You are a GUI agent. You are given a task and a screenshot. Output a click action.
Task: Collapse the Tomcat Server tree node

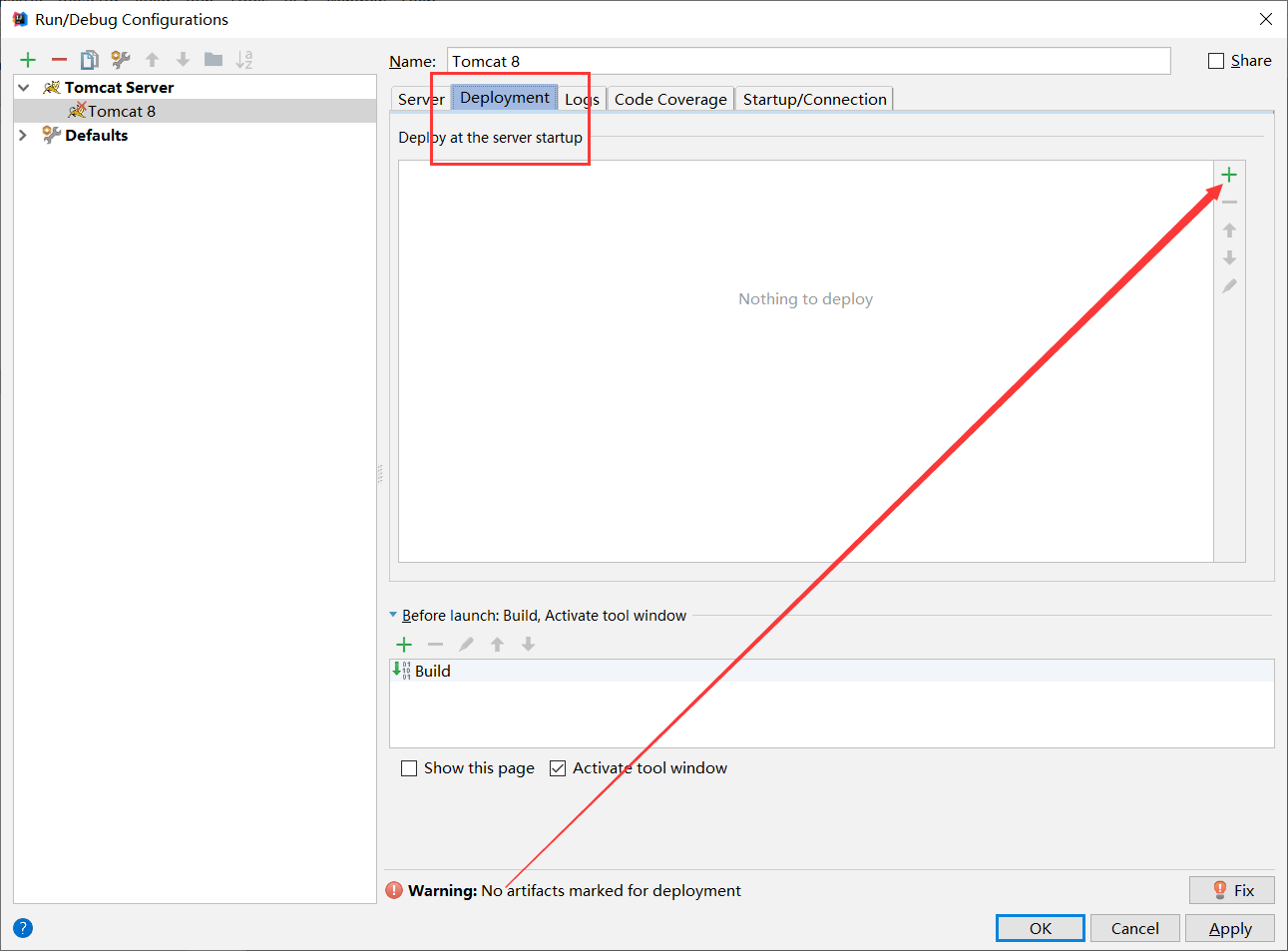(24, 88)
